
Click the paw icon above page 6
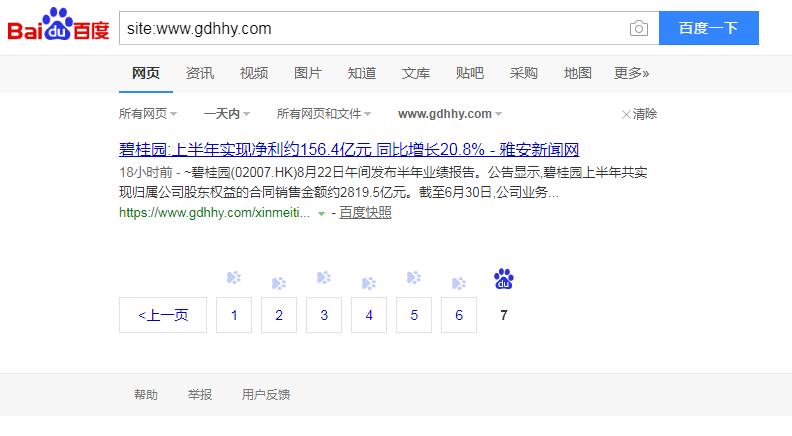coord(459,283)
